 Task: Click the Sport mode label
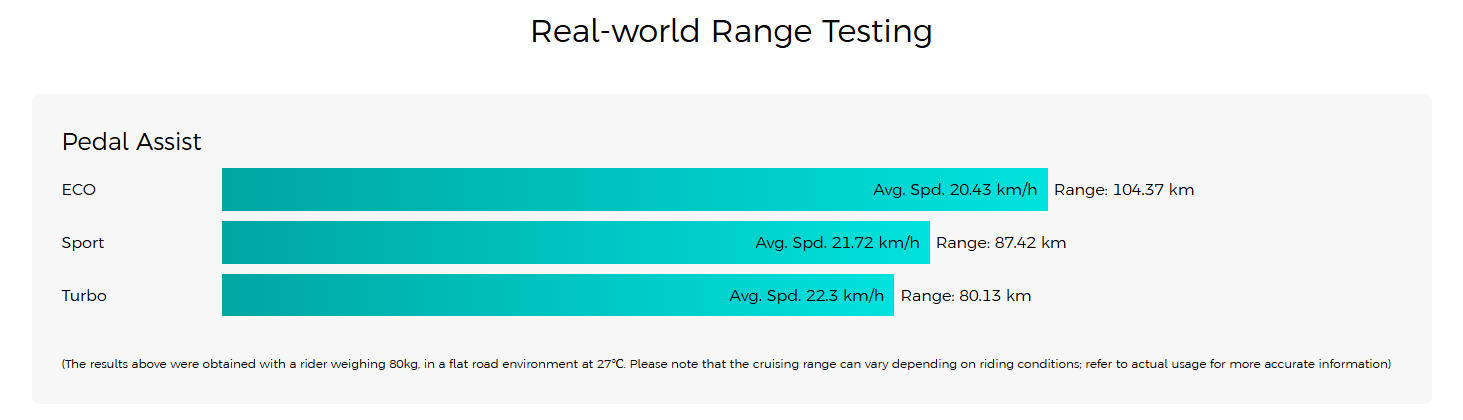click(x=83, y=243)
